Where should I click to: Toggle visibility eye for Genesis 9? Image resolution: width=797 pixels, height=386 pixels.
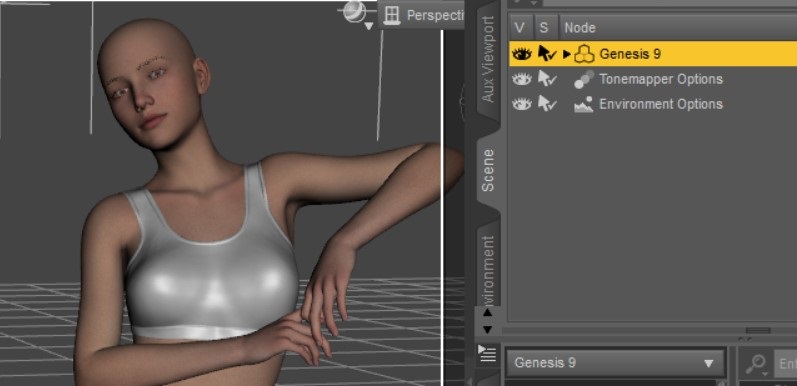point(522,53)
